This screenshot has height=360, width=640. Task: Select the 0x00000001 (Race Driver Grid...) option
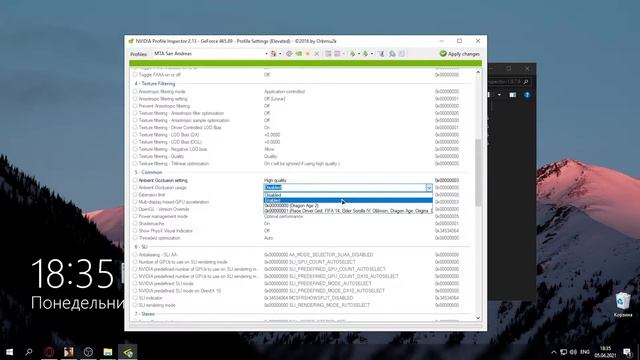(x=348, y=211)
